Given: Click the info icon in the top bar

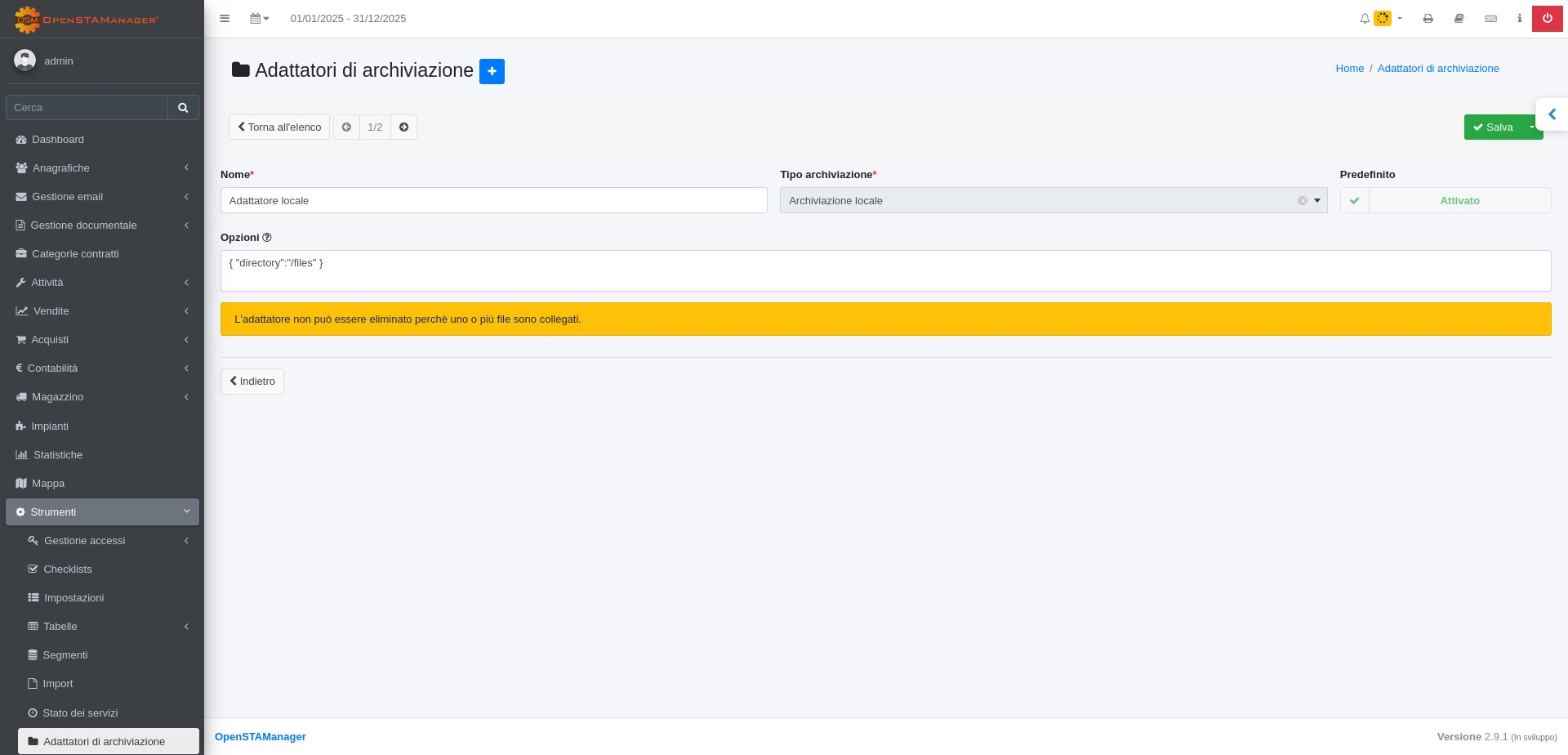Looking at the screenshot, I should [x=1519, y=19].
